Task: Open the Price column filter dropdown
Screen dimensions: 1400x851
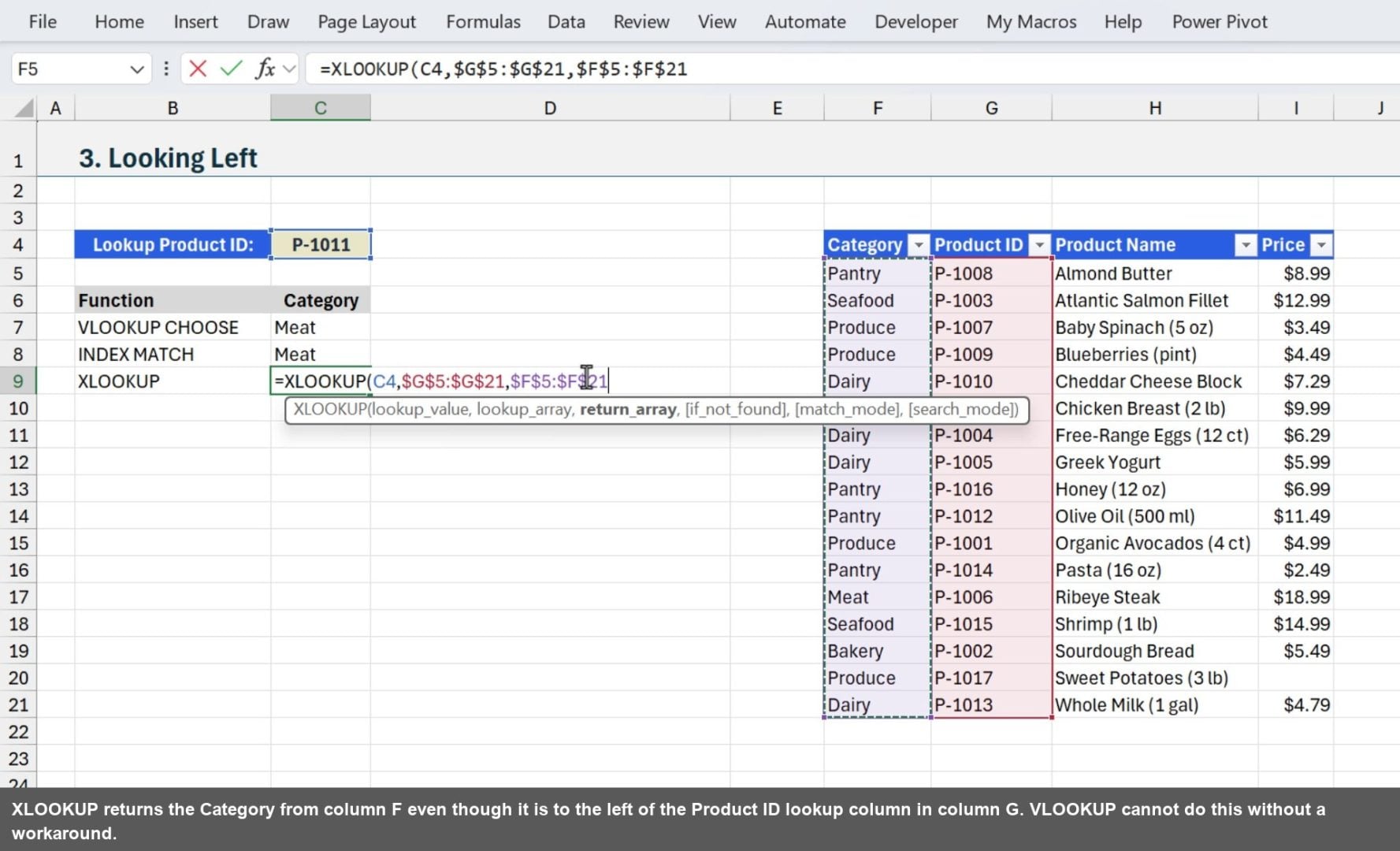Action: [1320, 245]
